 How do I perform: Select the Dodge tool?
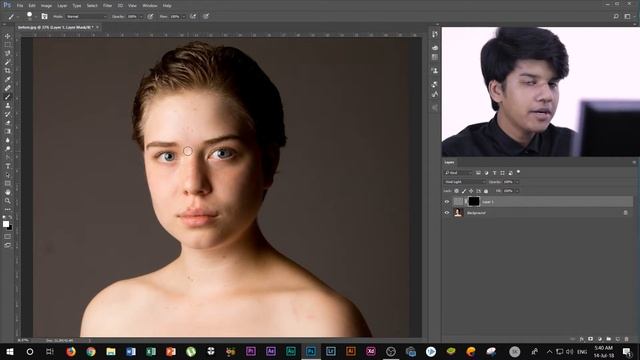[x=7, y=149]
